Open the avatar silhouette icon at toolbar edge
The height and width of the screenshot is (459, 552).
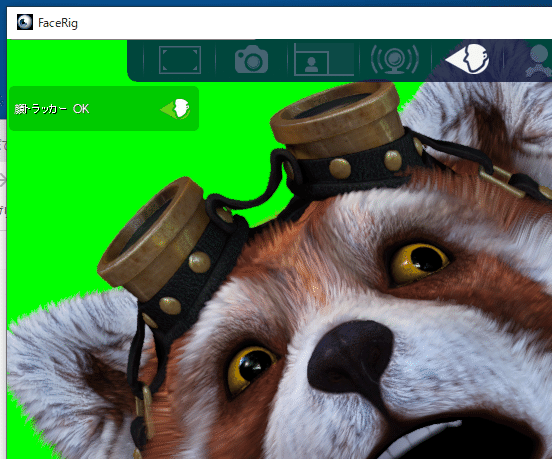tap(539, 60)
